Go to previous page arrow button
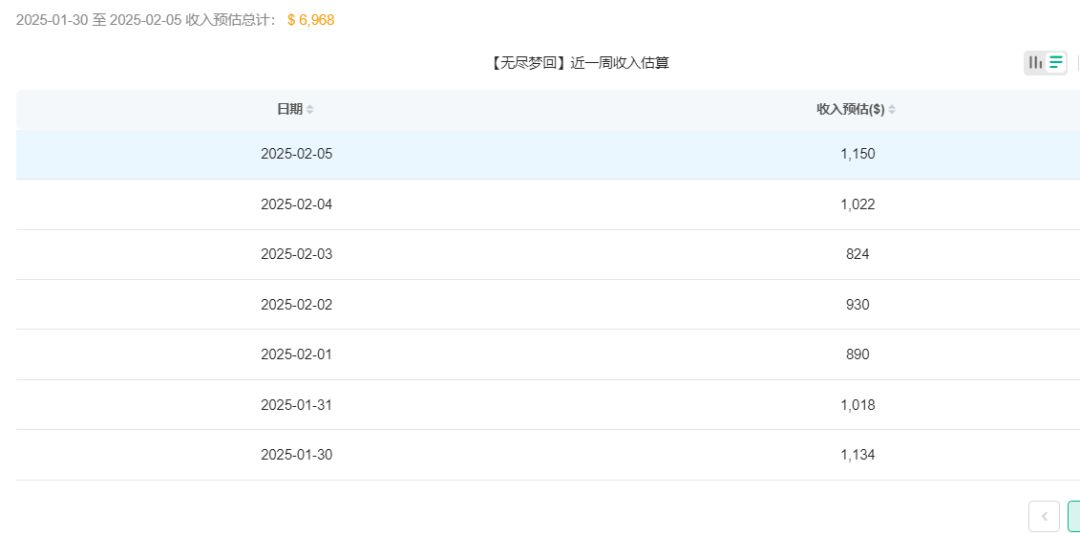The image size is (1080, 536). coord(1044,516)
